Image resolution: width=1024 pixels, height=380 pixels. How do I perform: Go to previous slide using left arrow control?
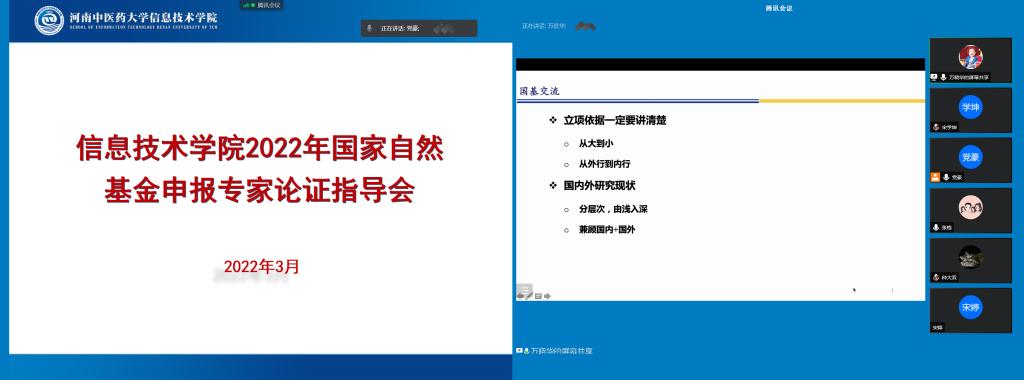520,296
